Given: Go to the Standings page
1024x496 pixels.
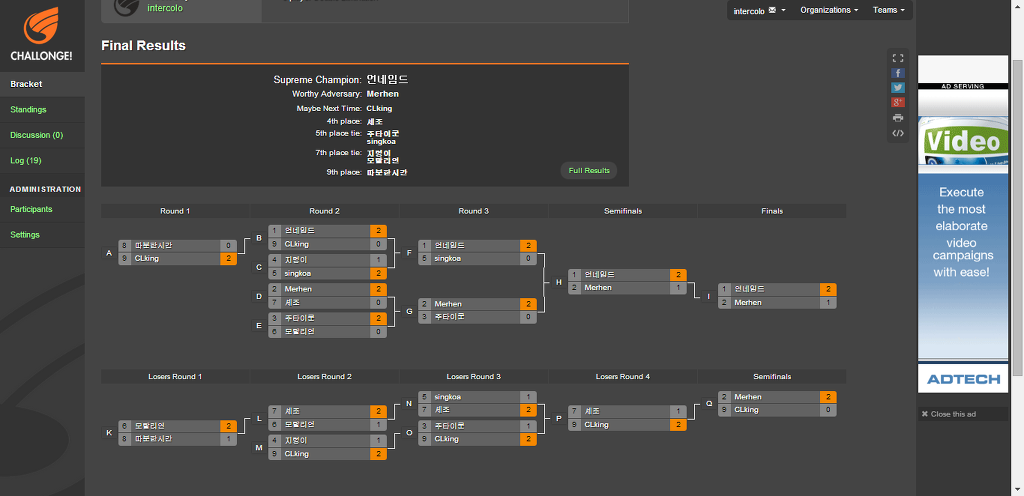Looking at the screenshot, I should (x=28, y=109).
